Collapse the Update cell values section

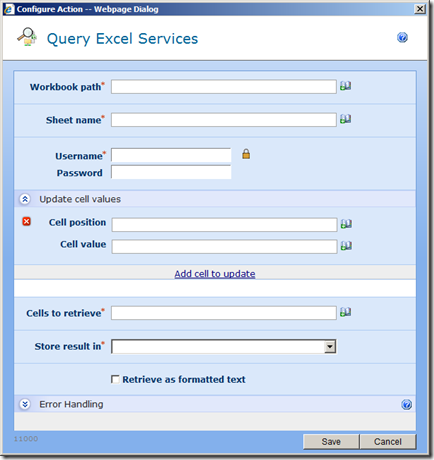(x=25, y=199)
